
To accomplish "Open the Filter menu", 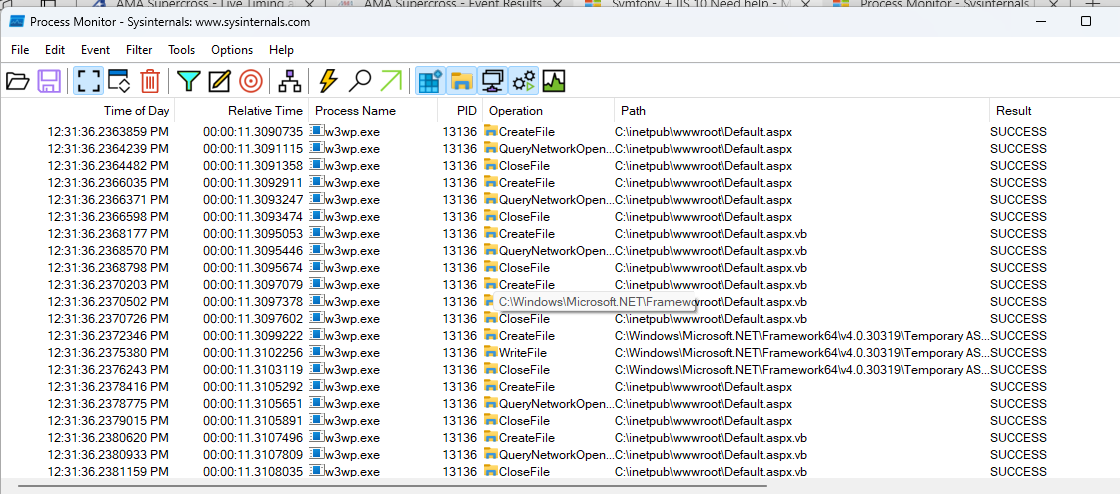I will (x=139, y=50).
